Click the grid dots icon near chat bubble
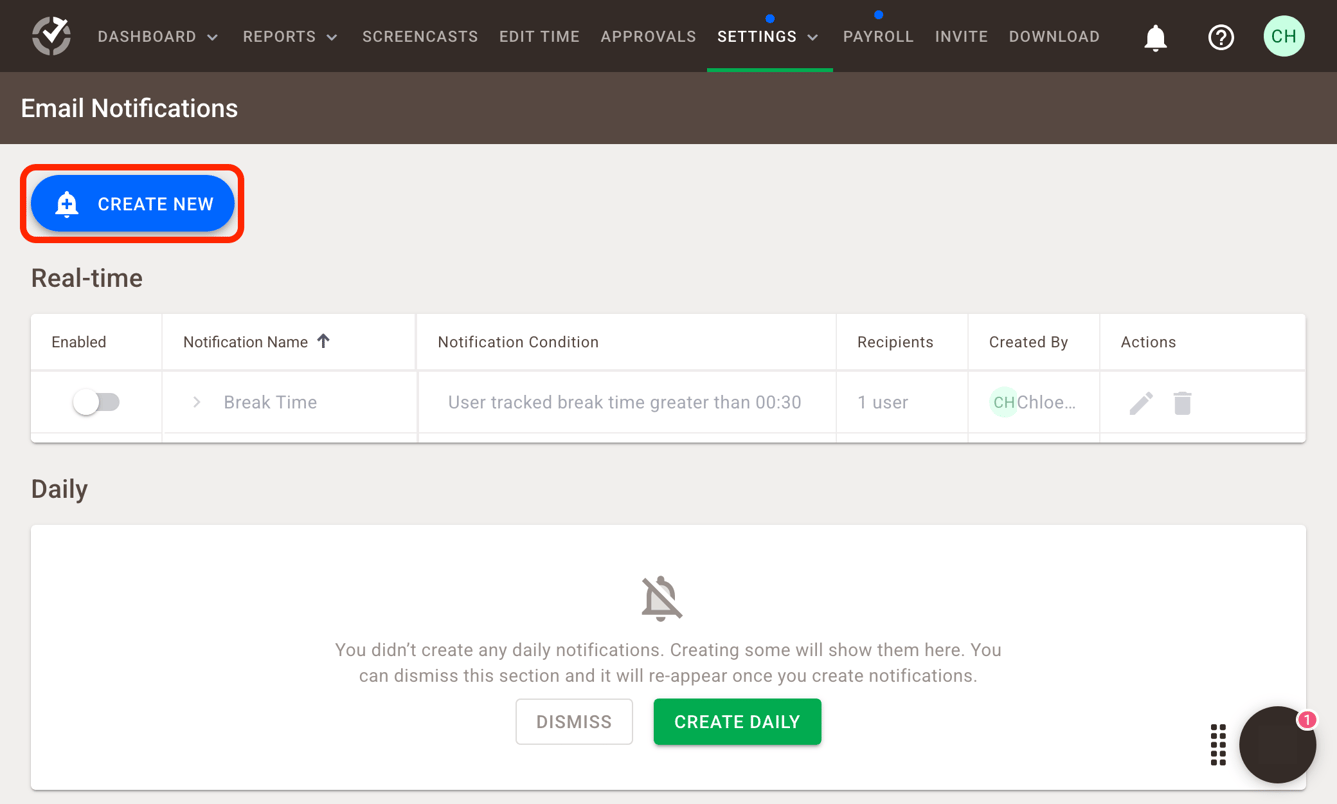The width and height of the screenshot is (1337, 804). click(x=1218, y=744)
